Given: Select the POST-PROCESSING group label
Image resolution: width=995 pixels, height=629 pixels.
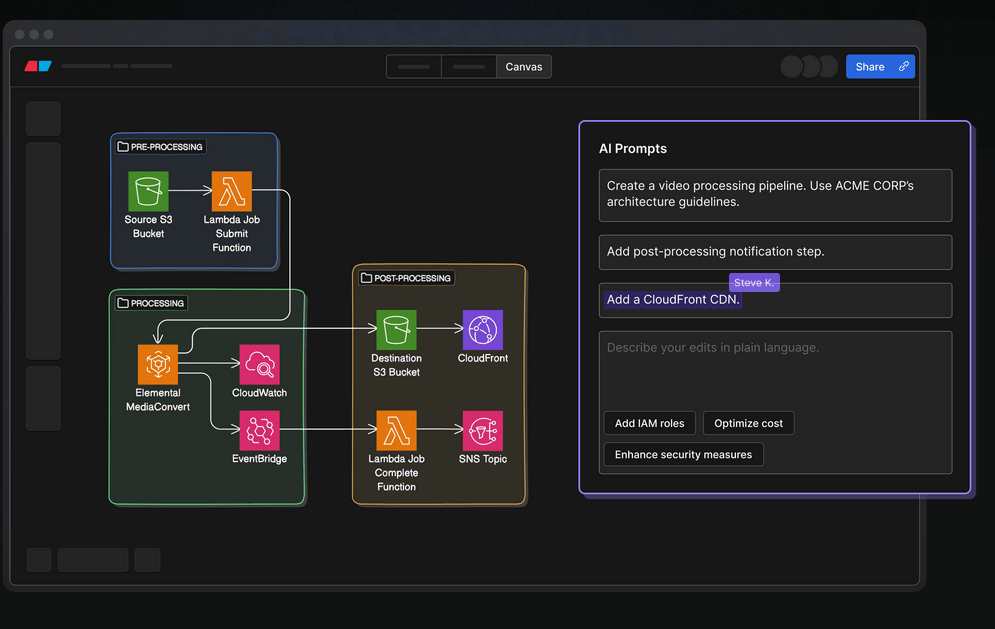Looking at the screenshot, I should pyautogui.click(x=406, y=278).
